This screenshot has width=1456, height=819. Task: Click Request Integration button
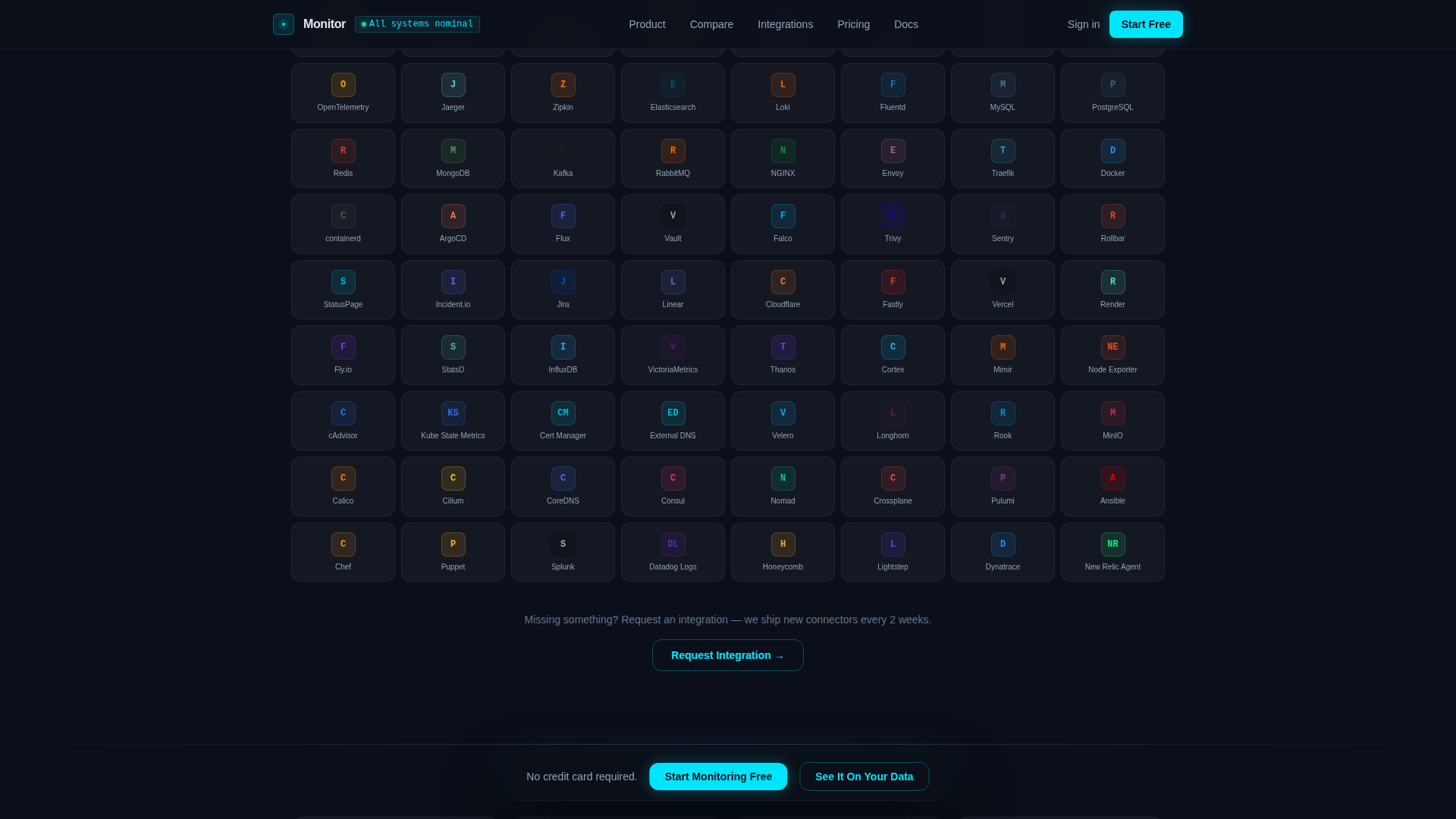pyautogui.click(x=727, y=655)
